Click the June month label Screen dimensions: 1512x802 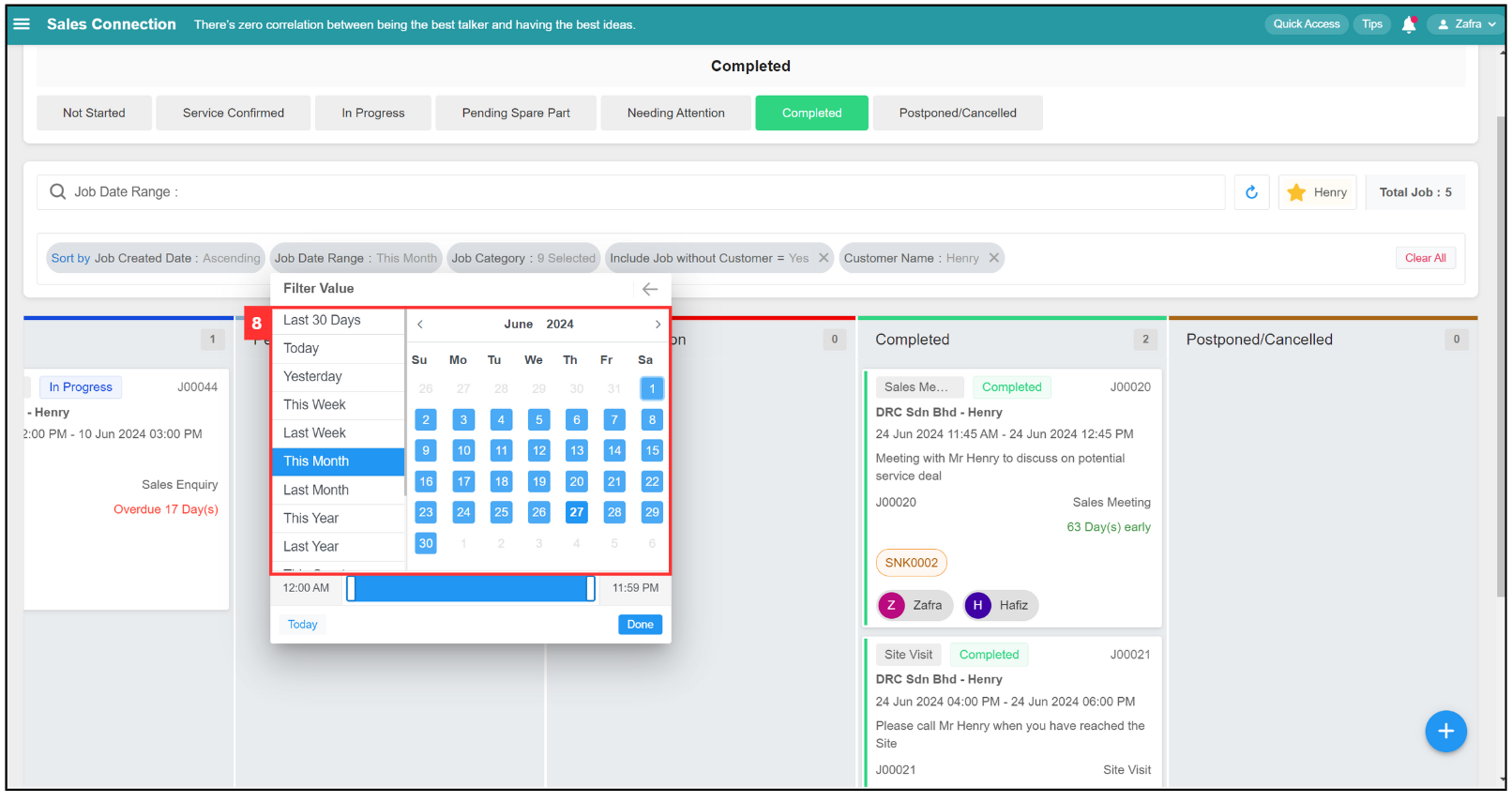(518, 325)
